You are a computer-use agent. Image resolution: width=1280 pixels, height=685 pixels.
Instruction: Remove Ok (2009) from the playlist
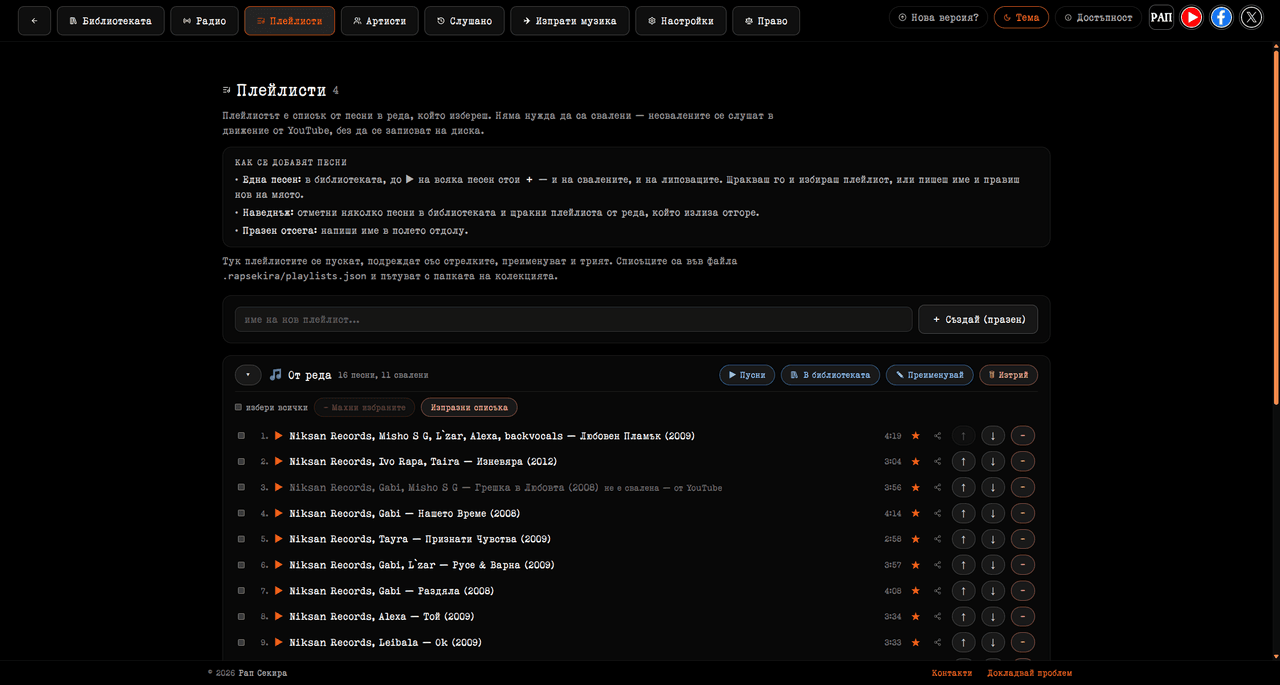coord(1023,642)
